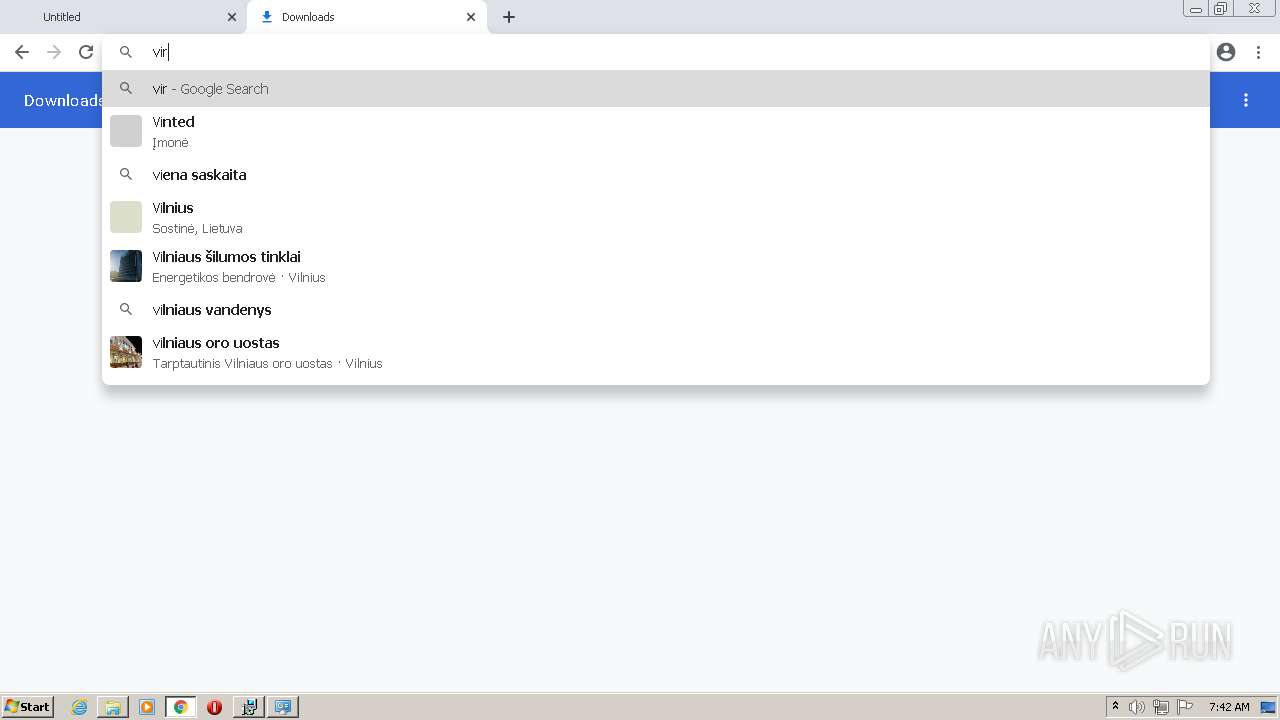Open the volume speaker tray icon

pos(1137,707)
